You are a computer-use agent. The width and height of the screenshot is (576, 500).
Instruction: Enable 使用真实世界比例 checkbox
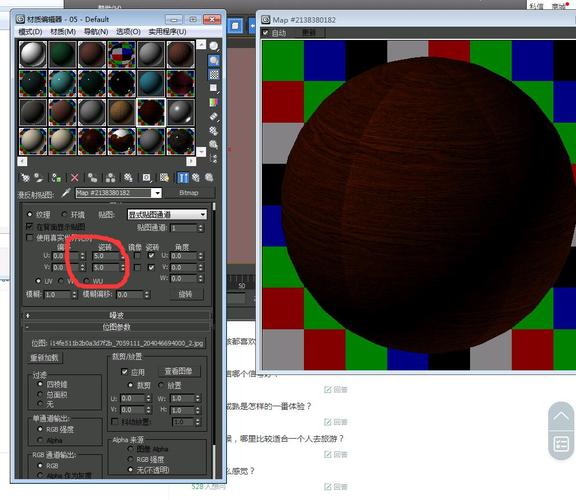click(x=30, y=237)
